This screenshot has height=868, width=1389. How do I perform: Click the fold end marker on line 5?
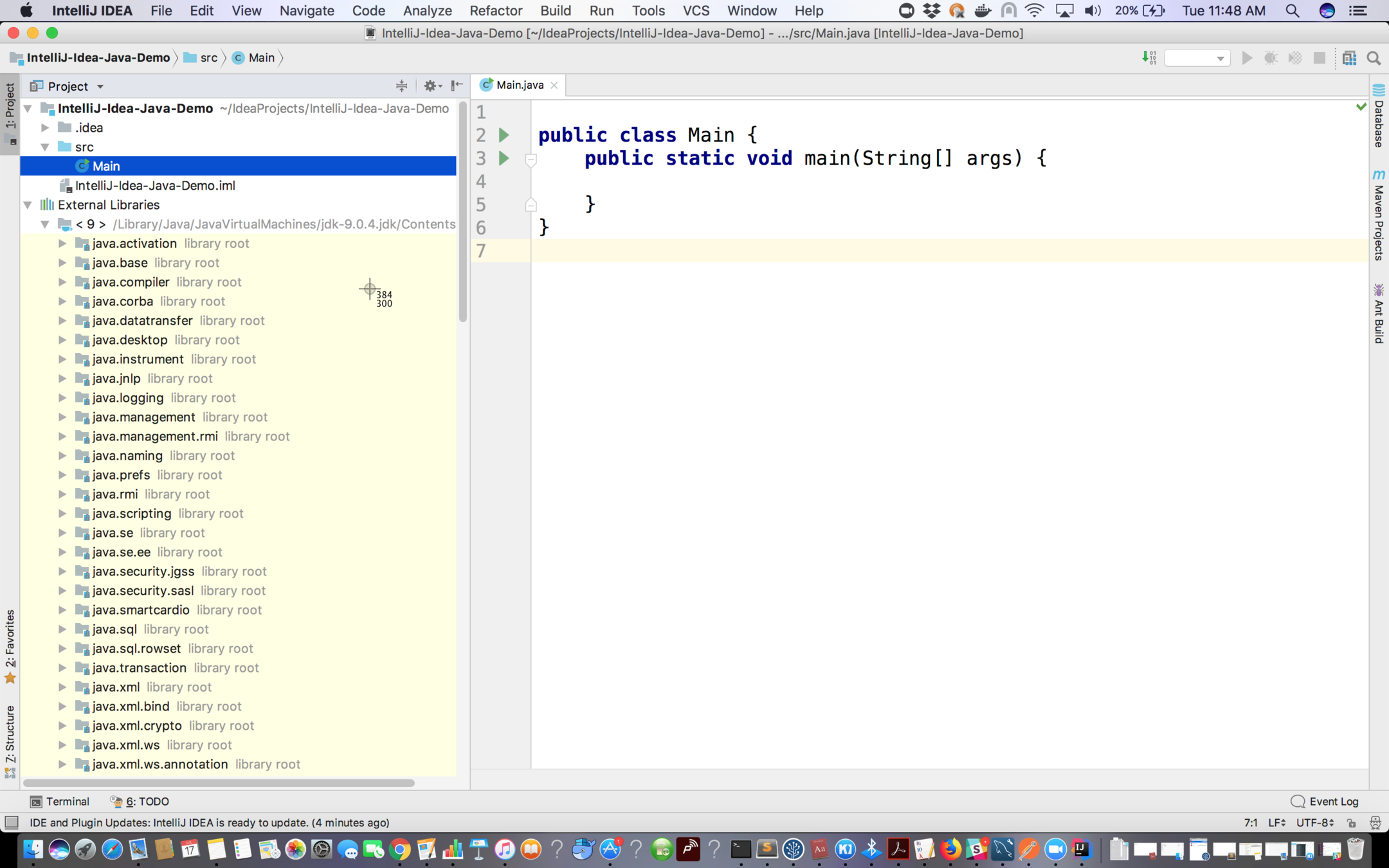(531, 204)
